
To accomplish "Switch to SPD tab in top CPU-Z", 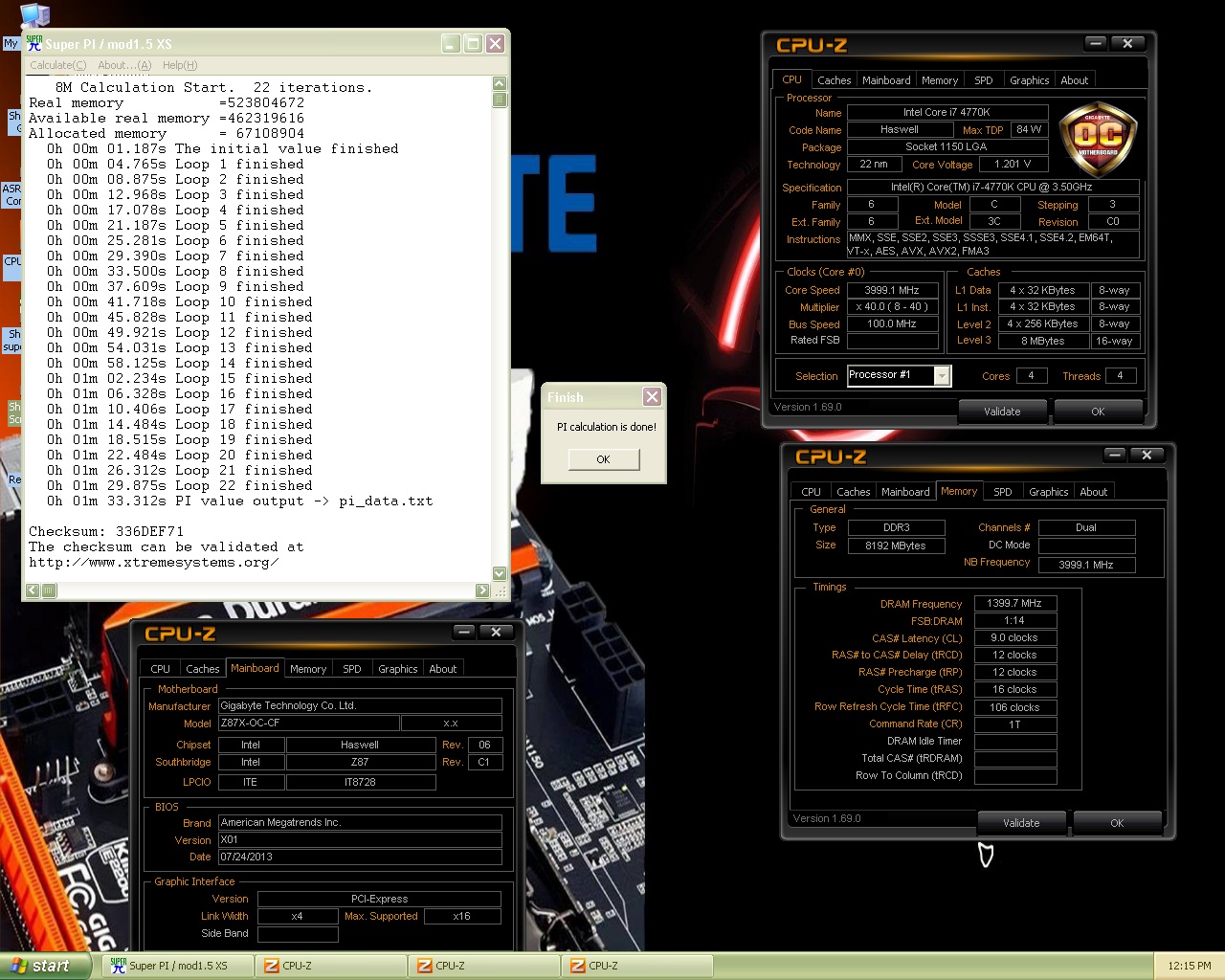I will pyautogui.click(x=983, y=80).
